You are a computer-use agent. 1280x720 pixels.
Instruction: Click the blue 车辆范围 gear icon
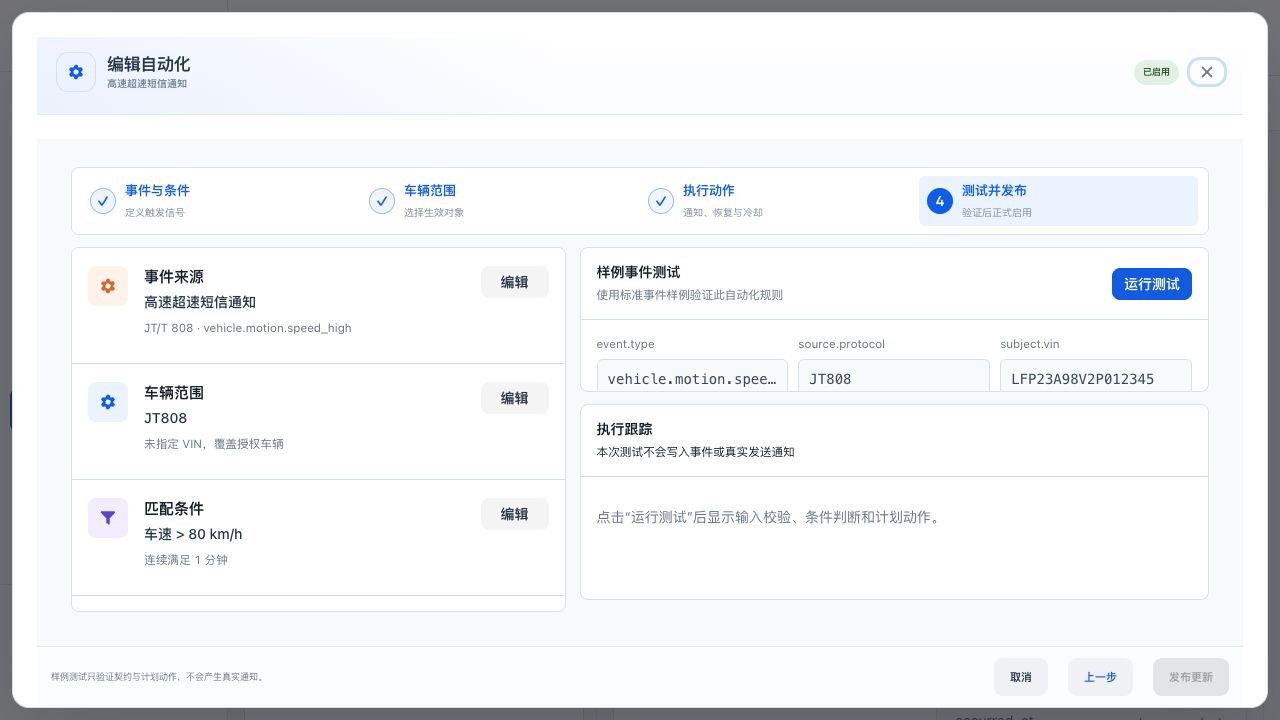[108, 402]
